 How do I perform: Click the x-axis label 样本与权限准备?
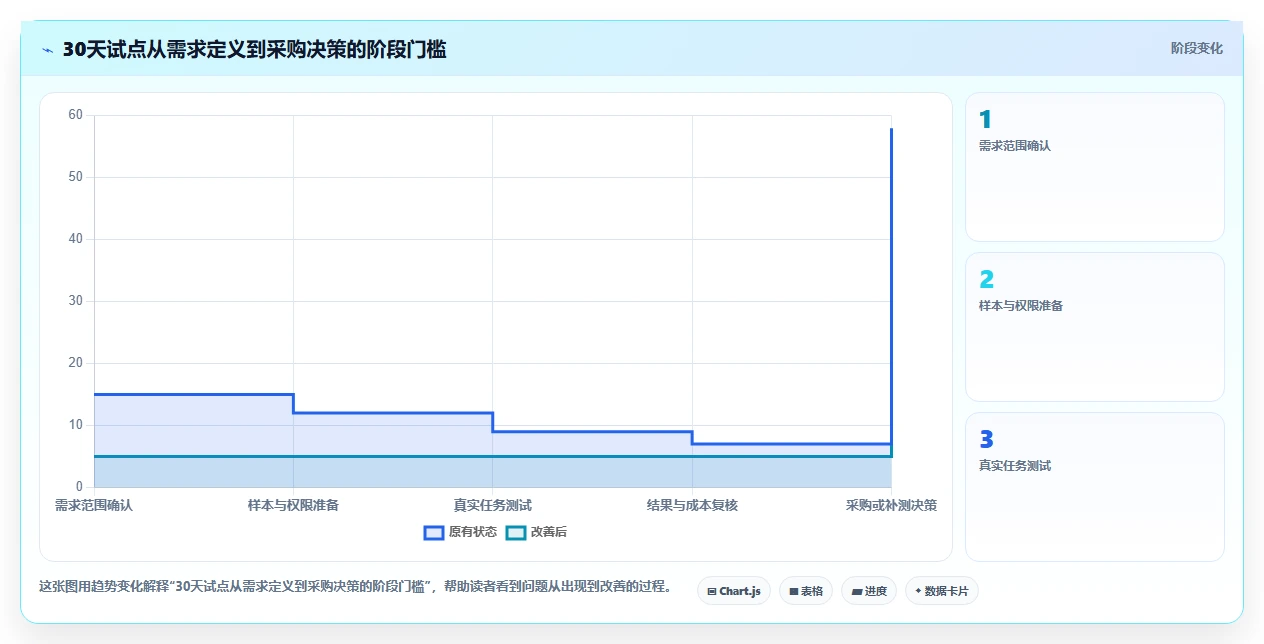tap(293, 505)
